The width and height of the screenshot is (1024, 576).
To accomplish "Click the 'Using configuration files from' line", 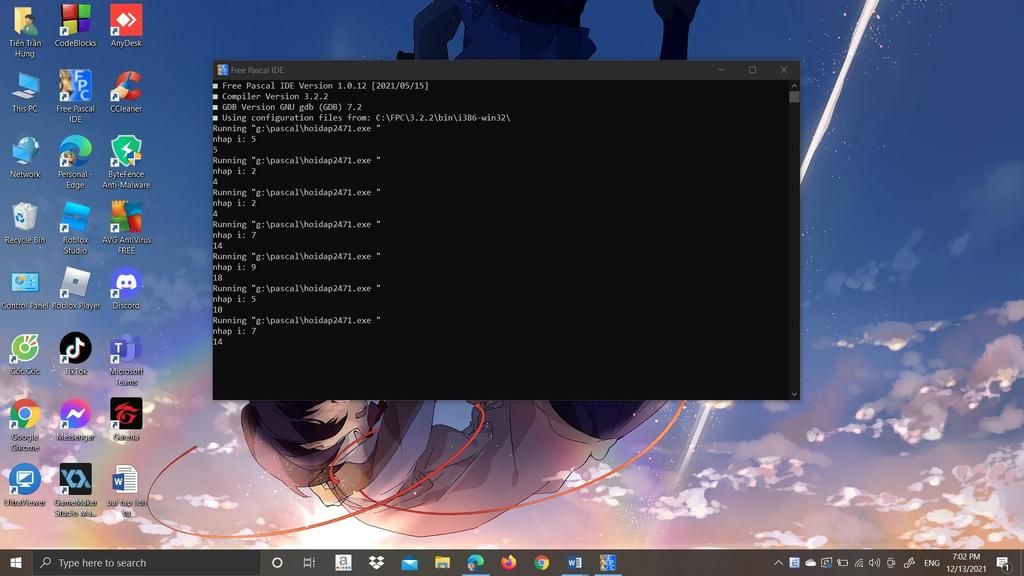I will click(x=366, y=118).
